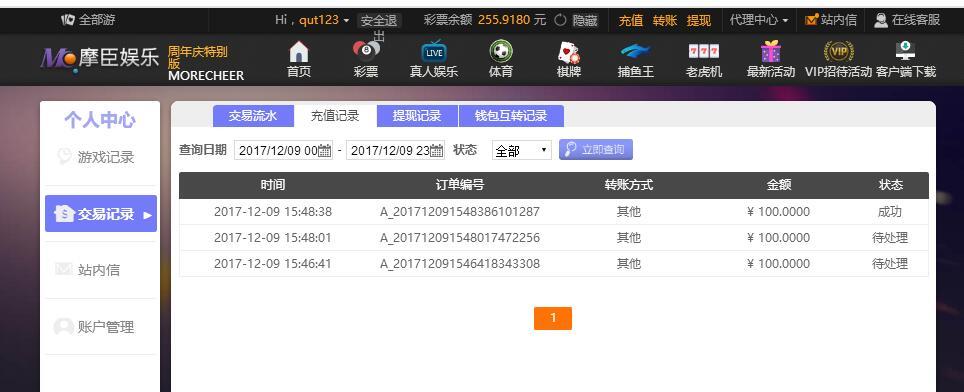This screenshot has width=964, height=392.
Task: Click the time 2017-12-09 15:48:01
Action: (273, 238)
